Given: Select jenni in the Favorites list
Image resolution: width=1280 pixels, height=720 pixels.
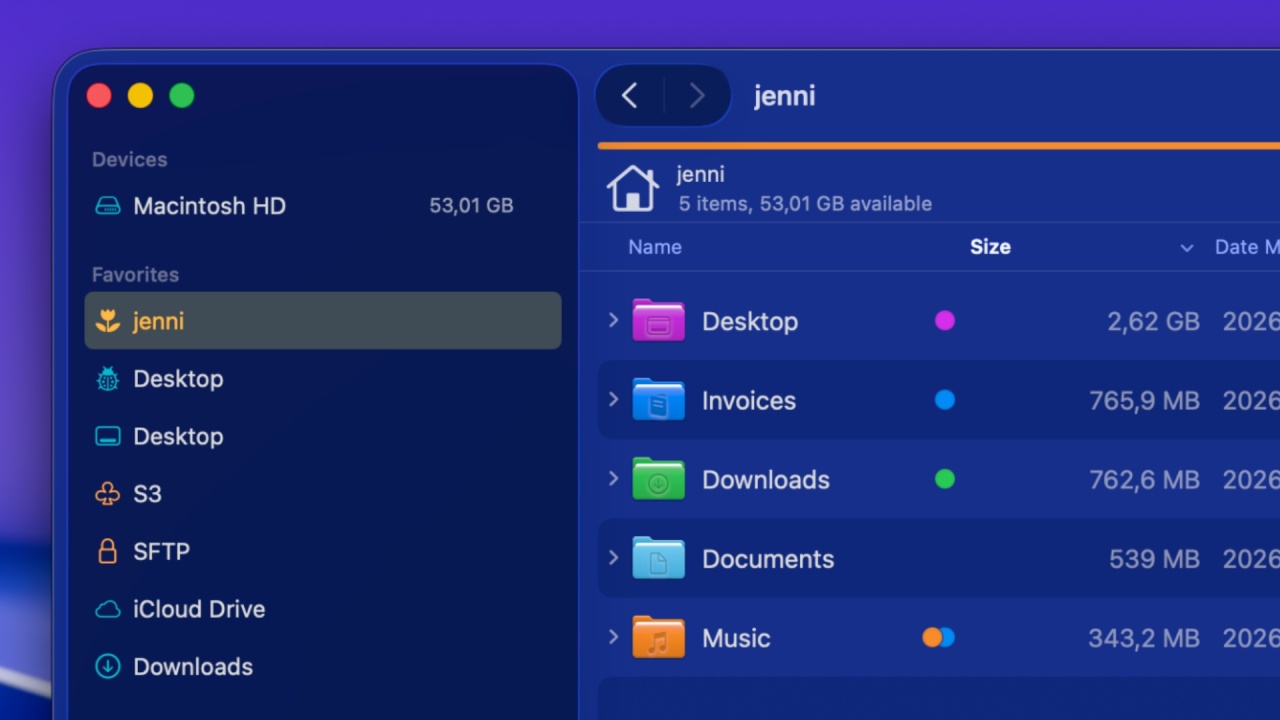Looking at the screenshot, I should click(x=323, y=321).
